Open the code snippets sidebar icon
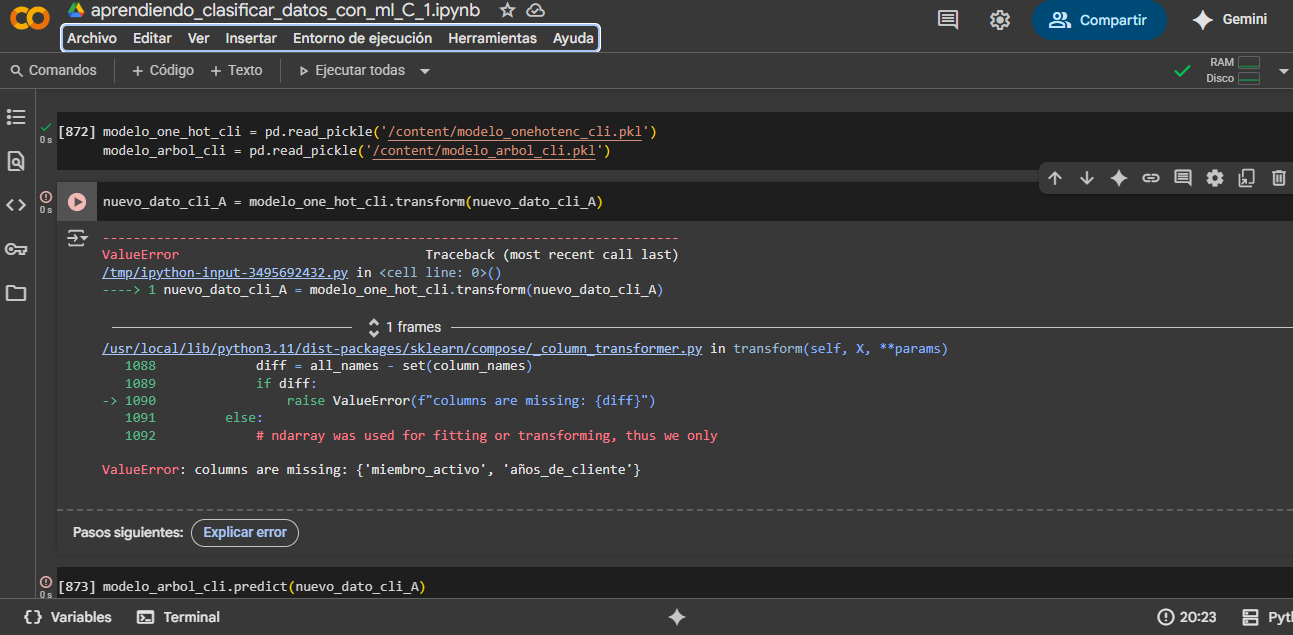Screen dimensions: 1293x635 (16, 205)
